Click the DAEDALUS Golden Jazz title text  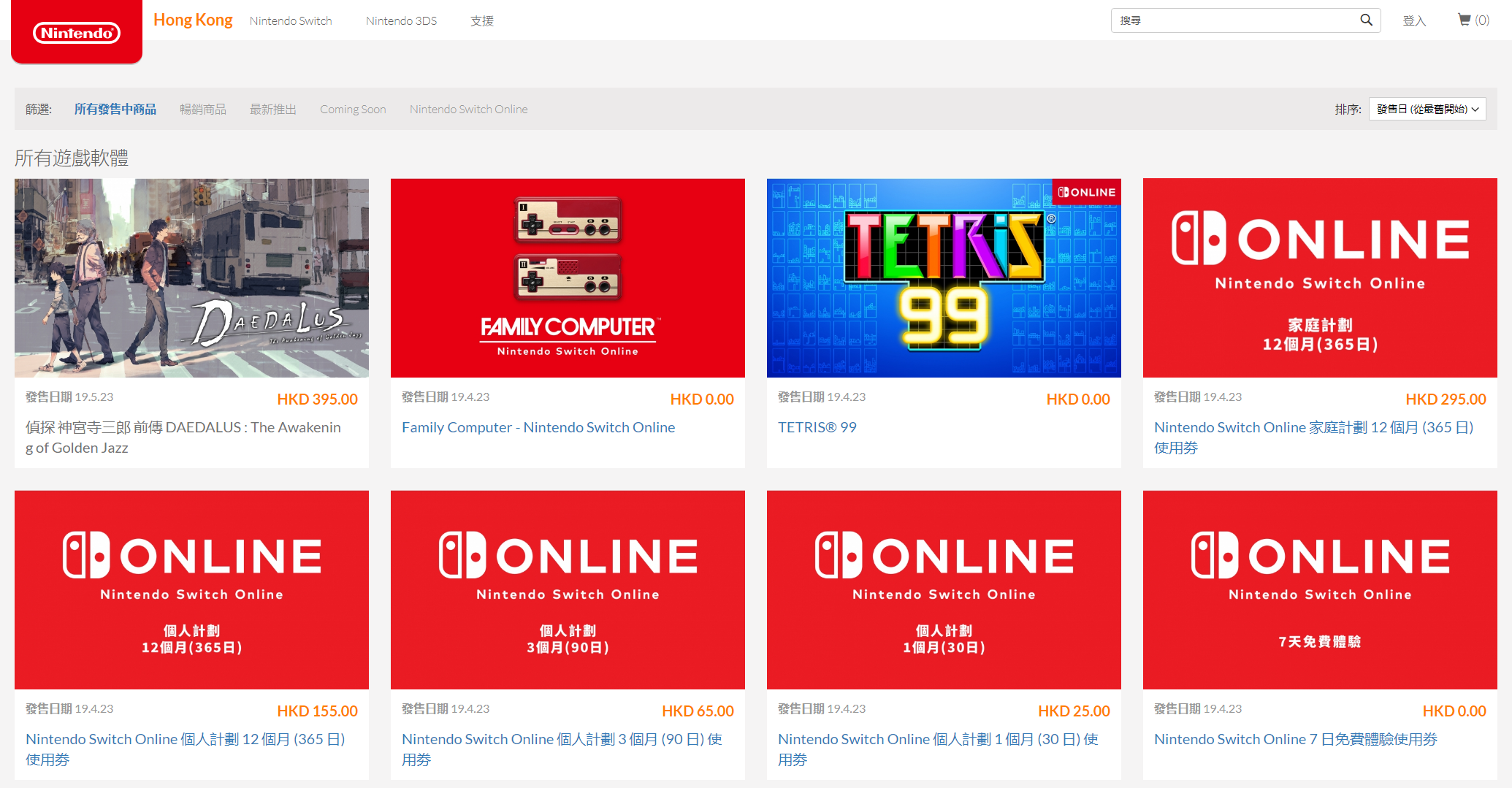(x=183, y=437)
